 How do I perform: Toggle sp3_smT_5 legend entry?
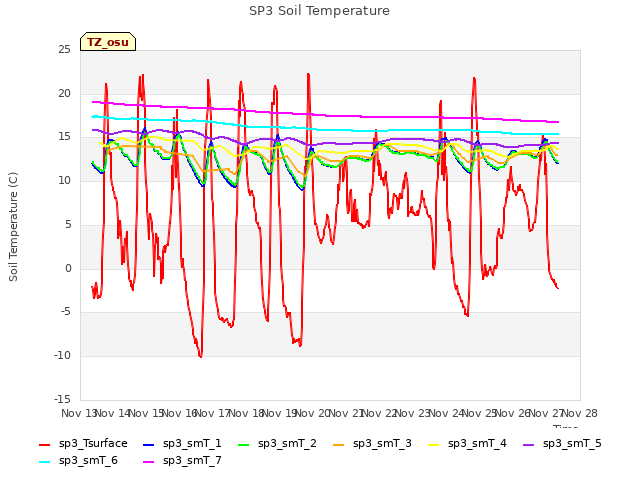(x=562, y=444)
